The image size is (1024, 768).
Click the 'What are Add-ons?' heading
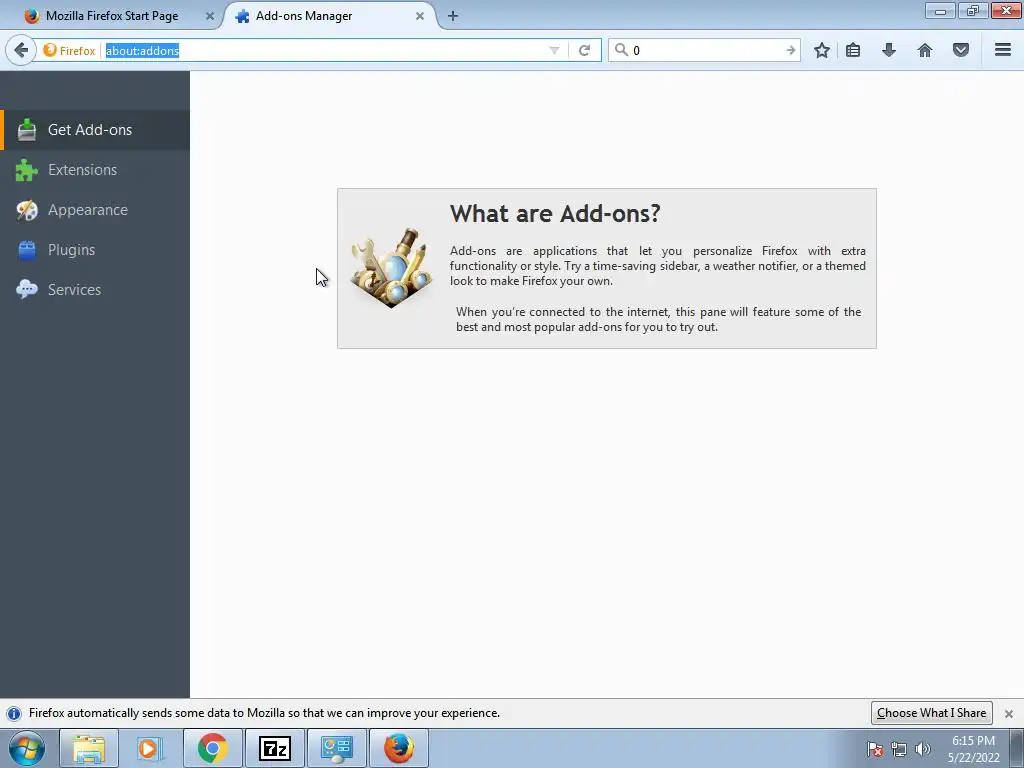[555, 214]
